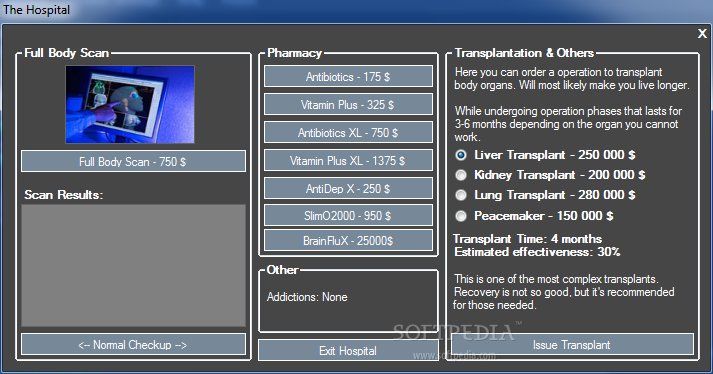This screenshot has height=374, width=713.
Task: Switch to Normal Checkup view
Action: (x=133, y=344)
